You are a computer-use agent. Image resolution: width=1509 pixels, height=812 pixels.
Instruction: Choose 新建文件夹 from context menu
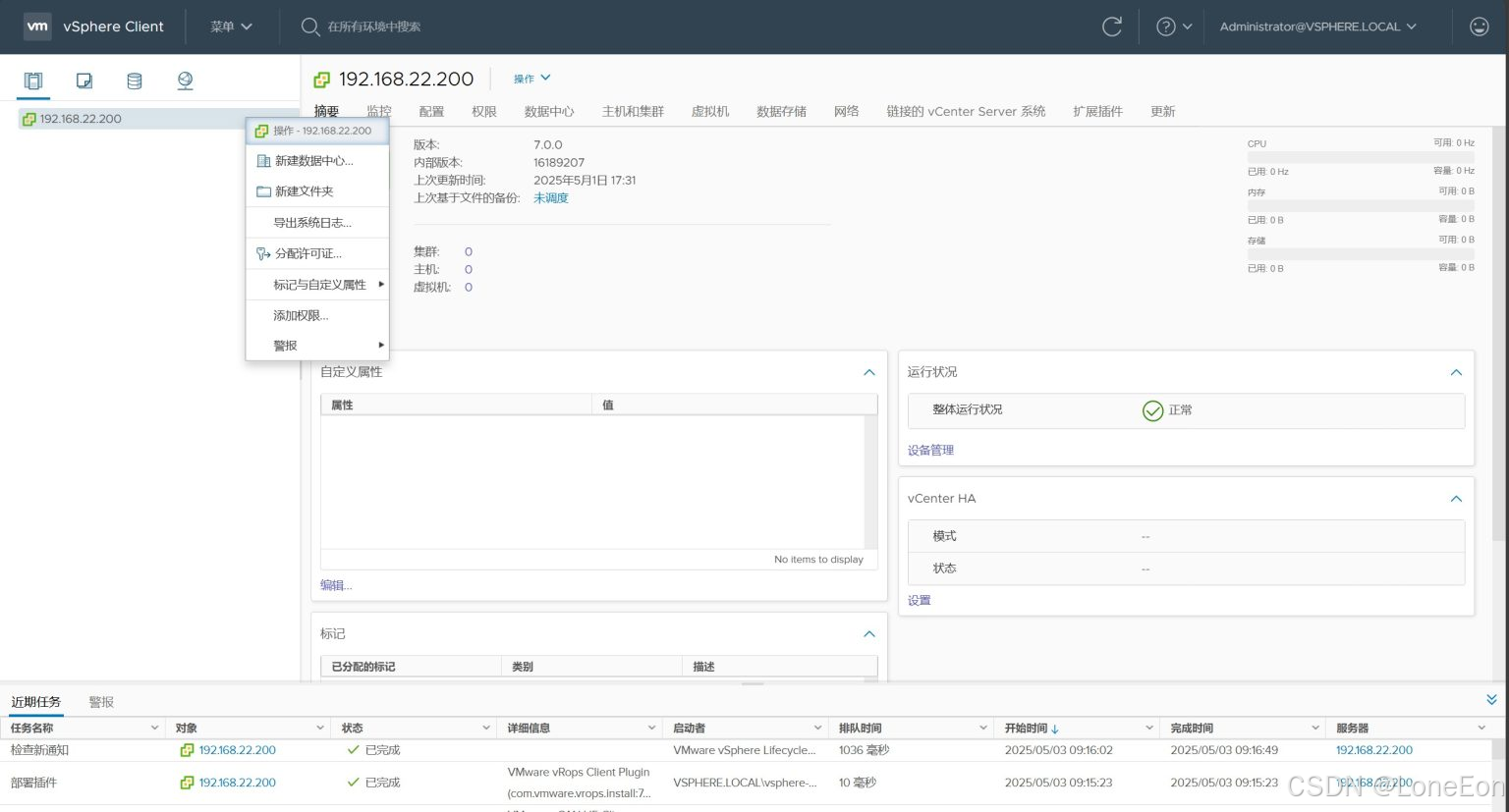[317, 191]
